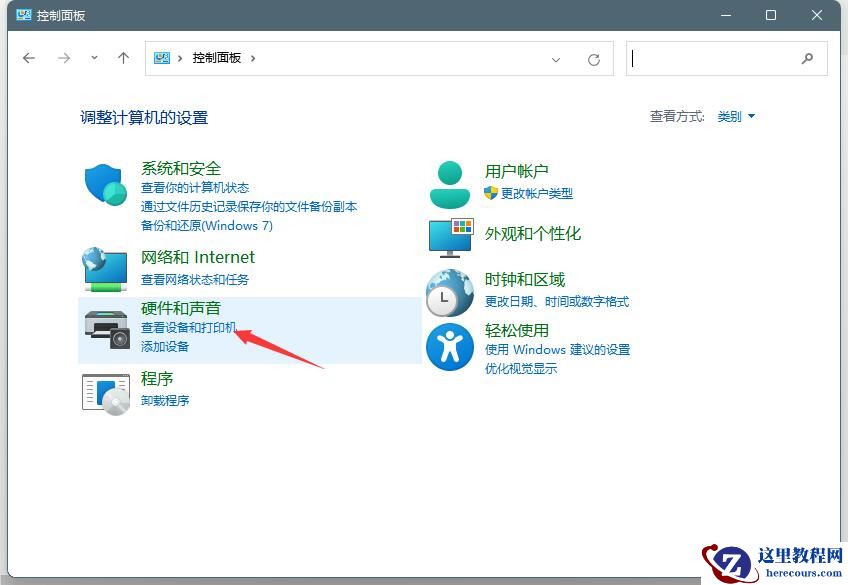Open 程序 by clicking its icon

point(104,393)
